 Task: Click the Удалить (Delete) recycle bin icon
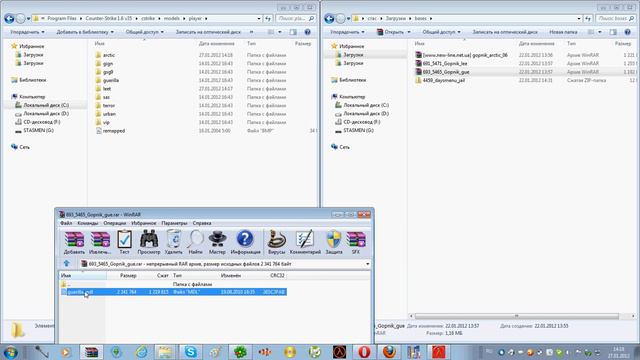(x=173, y=242)
